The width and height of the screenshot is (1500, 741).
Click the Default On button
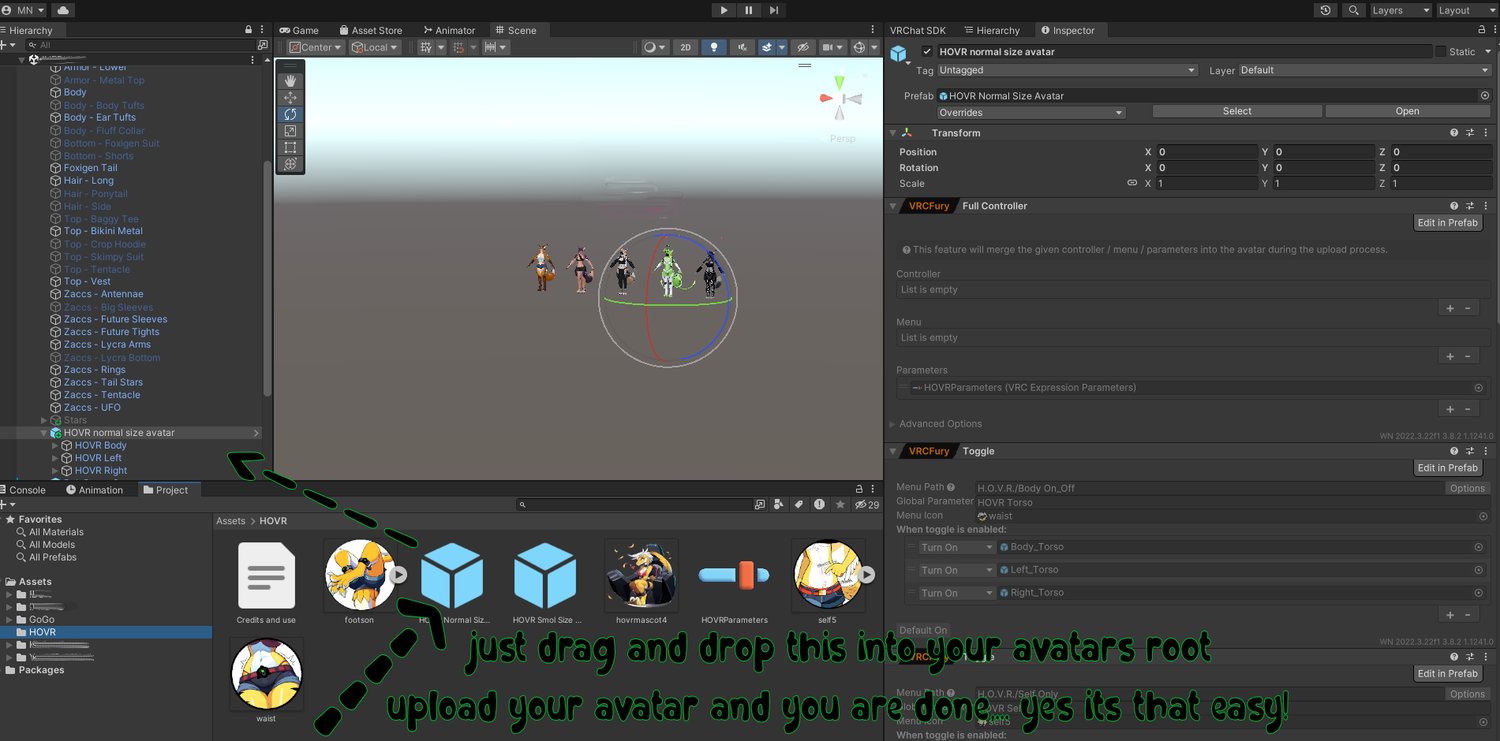click(923, 630)
